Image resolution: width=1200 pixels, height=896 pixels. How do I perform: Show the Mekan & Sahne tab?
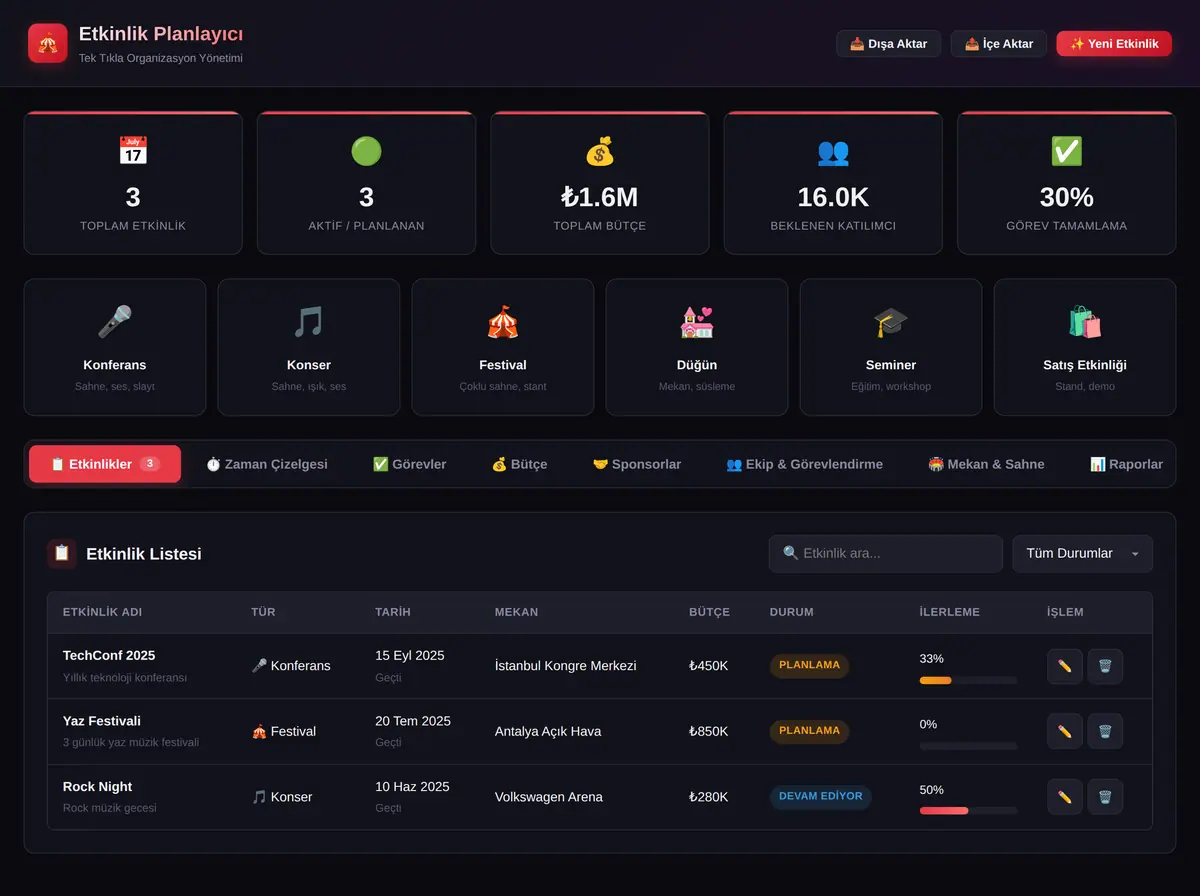[986, 464]
